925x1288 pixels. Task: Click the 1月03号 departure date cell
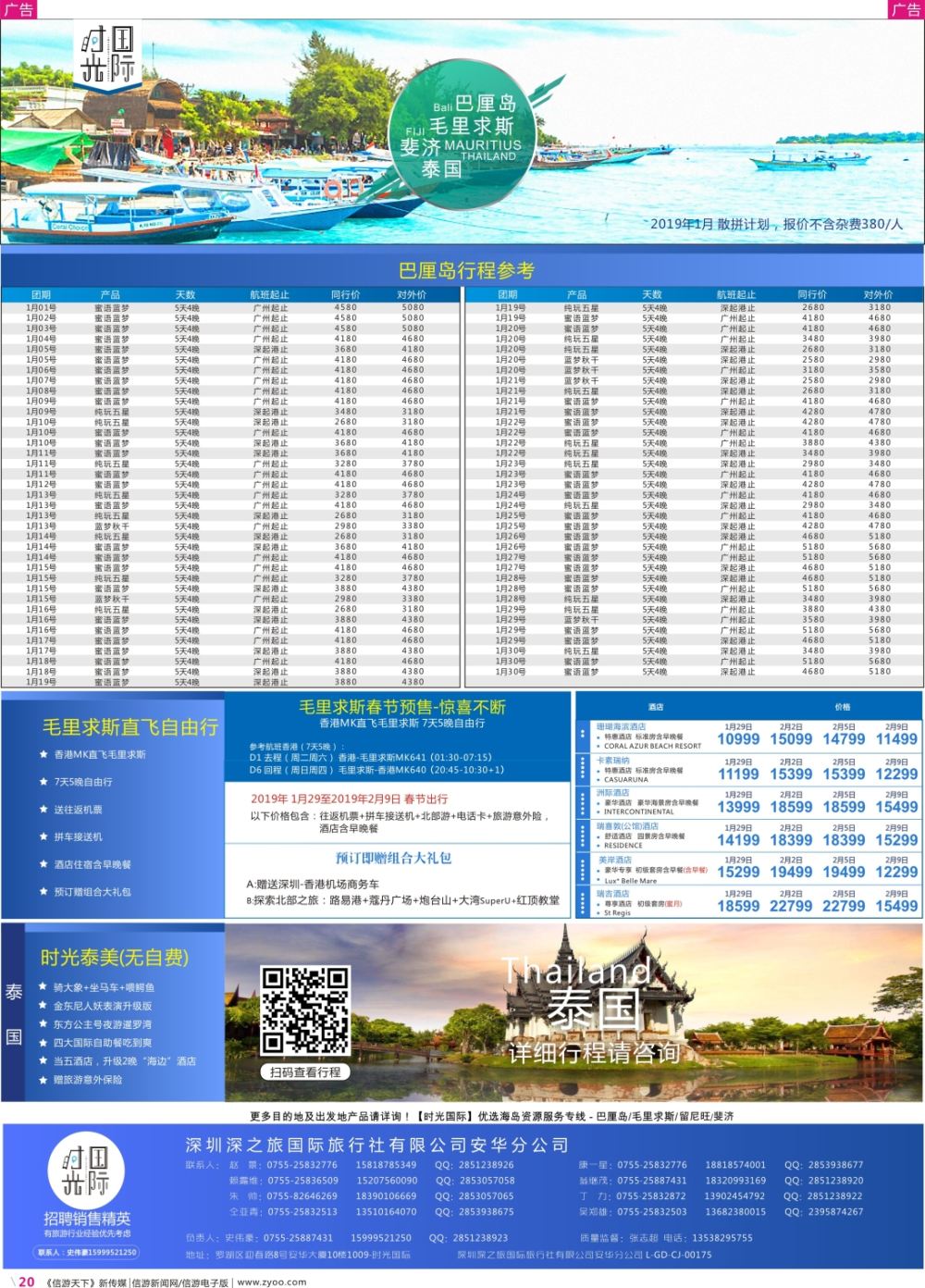pos(42,328)
